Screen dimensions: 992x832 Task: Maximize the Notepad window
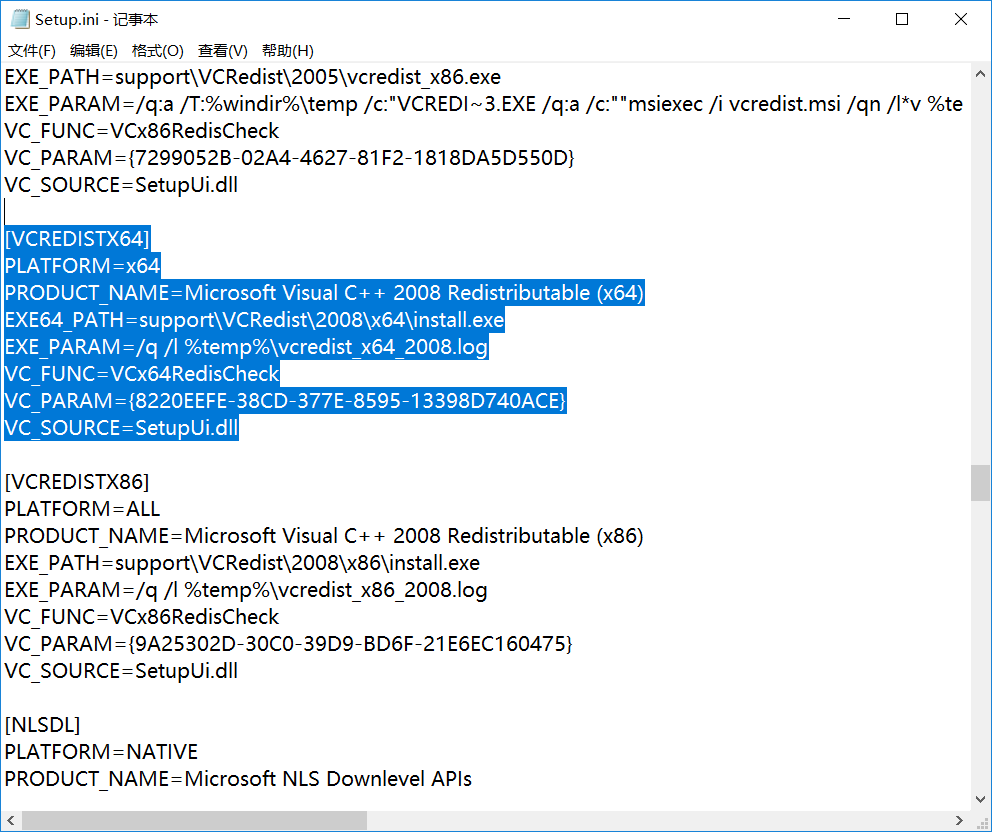pos(902,19)
